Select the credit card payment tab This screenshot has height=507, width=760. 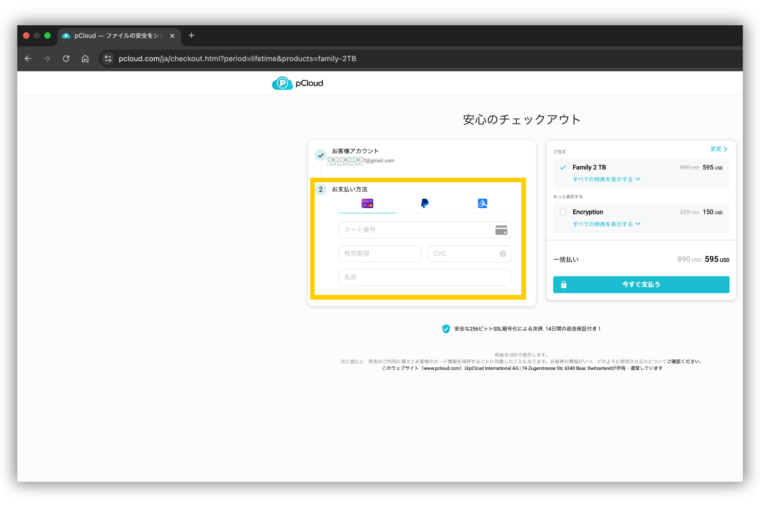point(367,203)
